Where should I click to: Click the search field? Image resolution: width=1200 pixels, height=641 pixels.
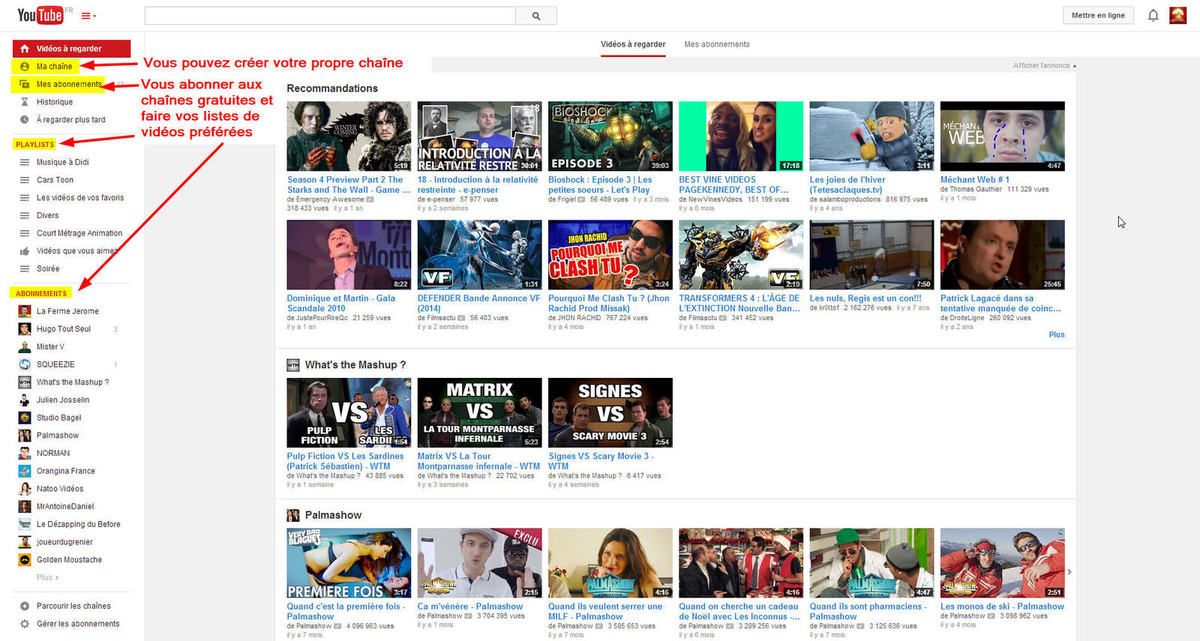[x=330, y=15]
